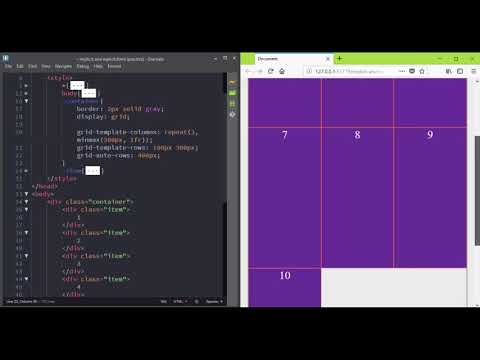
Task: Click grid cell number 9 in browser
Action: pos(430,198)
